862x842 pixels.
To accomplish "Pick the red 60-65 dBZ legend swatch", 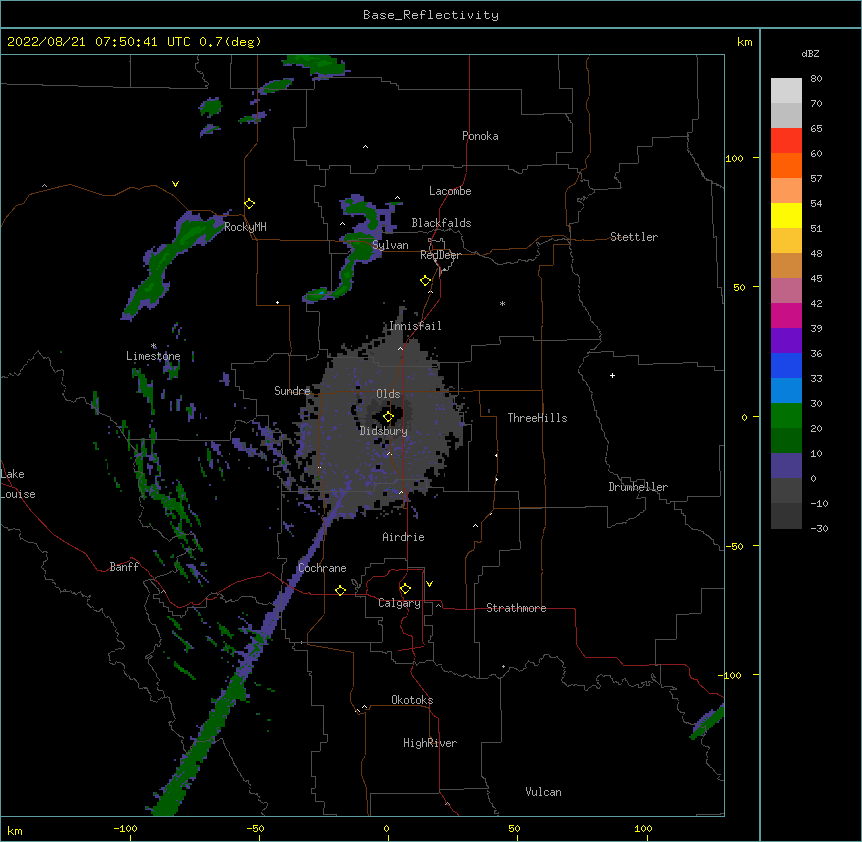I will (786, 141).
